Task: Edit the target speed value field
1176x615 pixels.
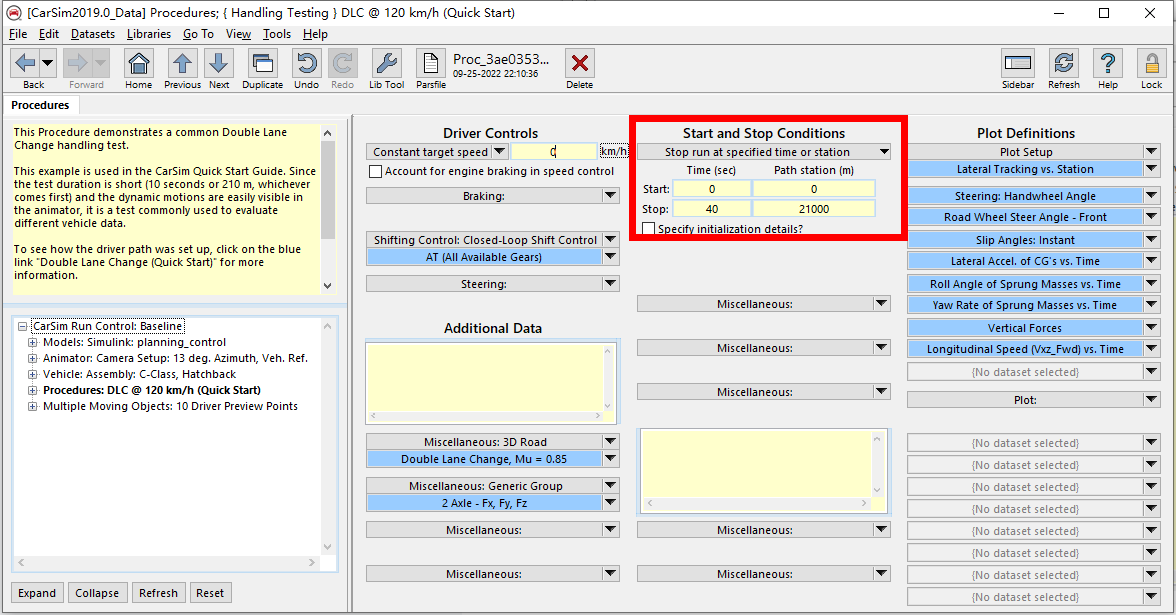Action: (x=554, y=152)
